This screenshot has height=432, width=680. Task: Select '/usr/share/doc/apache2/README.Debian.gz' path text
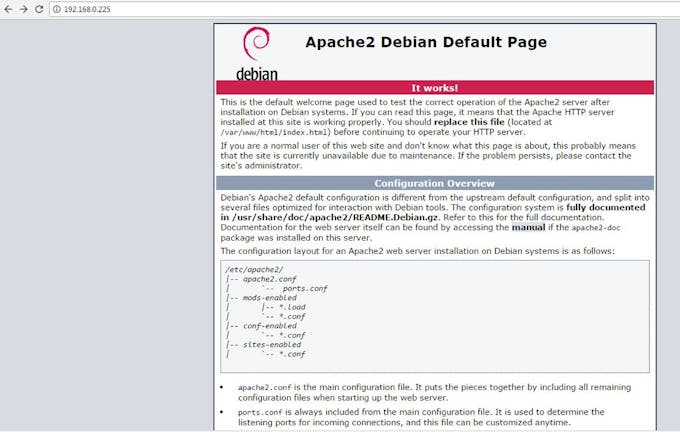(x=335, y=217)
